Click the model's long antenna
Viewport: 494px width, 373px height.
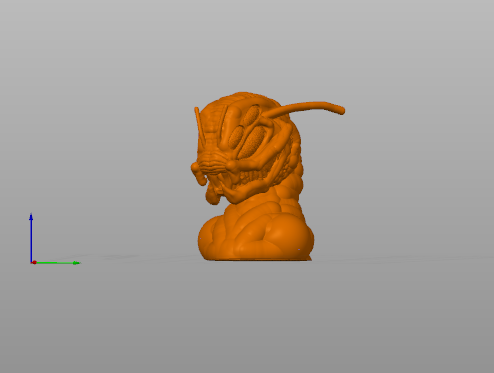(x=303, y=109)
